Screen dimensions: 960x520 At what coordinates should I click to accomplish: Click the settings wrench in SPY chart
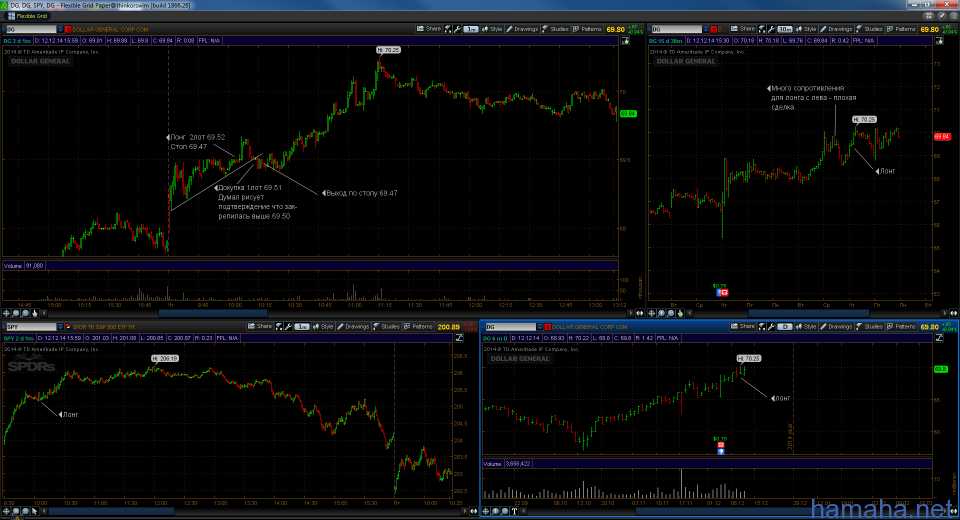tap(288, 326)
